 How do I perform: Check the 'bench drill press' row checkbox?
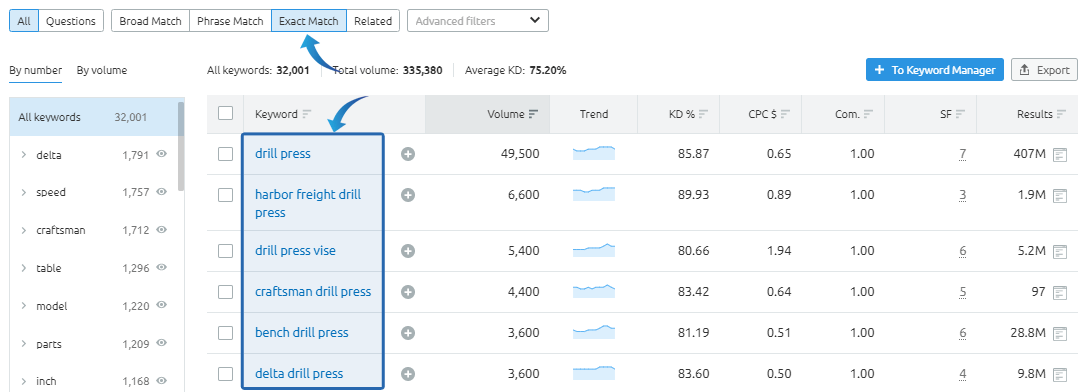(225, 333)
